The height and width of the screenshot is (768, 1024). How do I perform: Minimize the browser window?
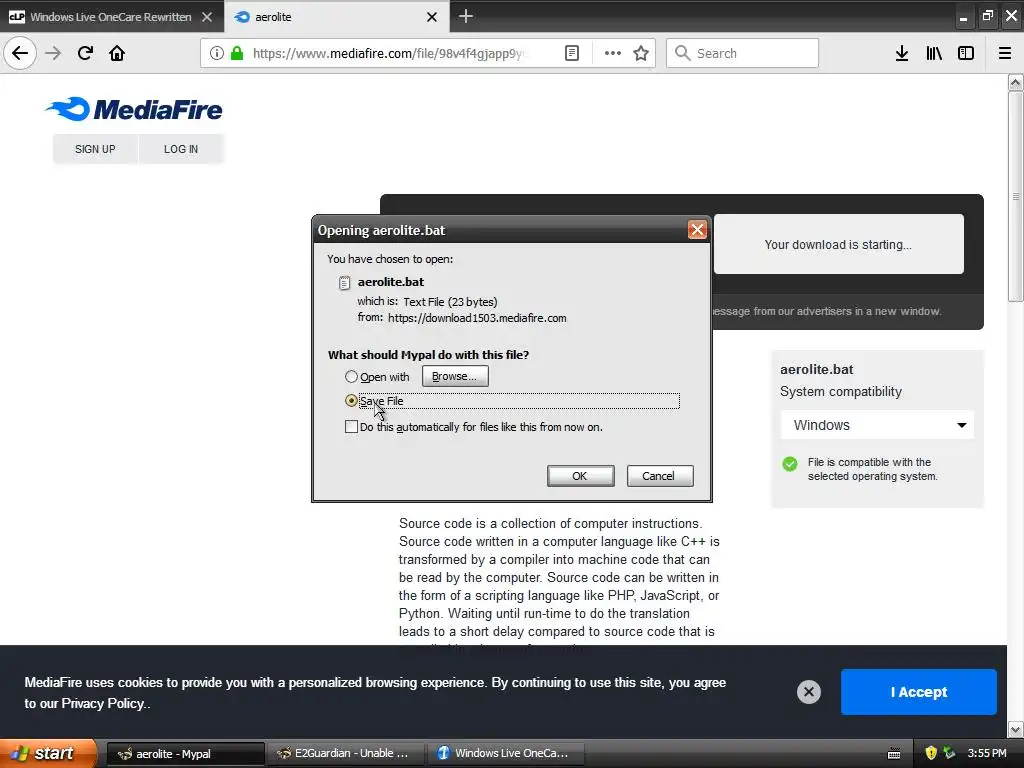pos(963,16)
